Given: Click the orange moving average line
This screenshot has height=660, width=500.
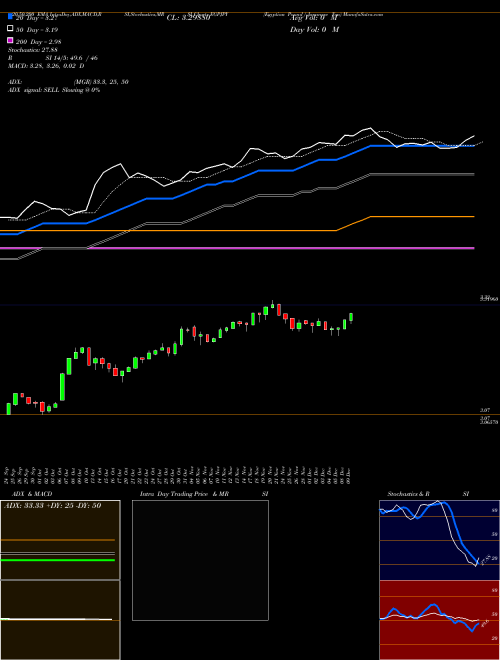Looking at the screenshot, I should (237, 224).
